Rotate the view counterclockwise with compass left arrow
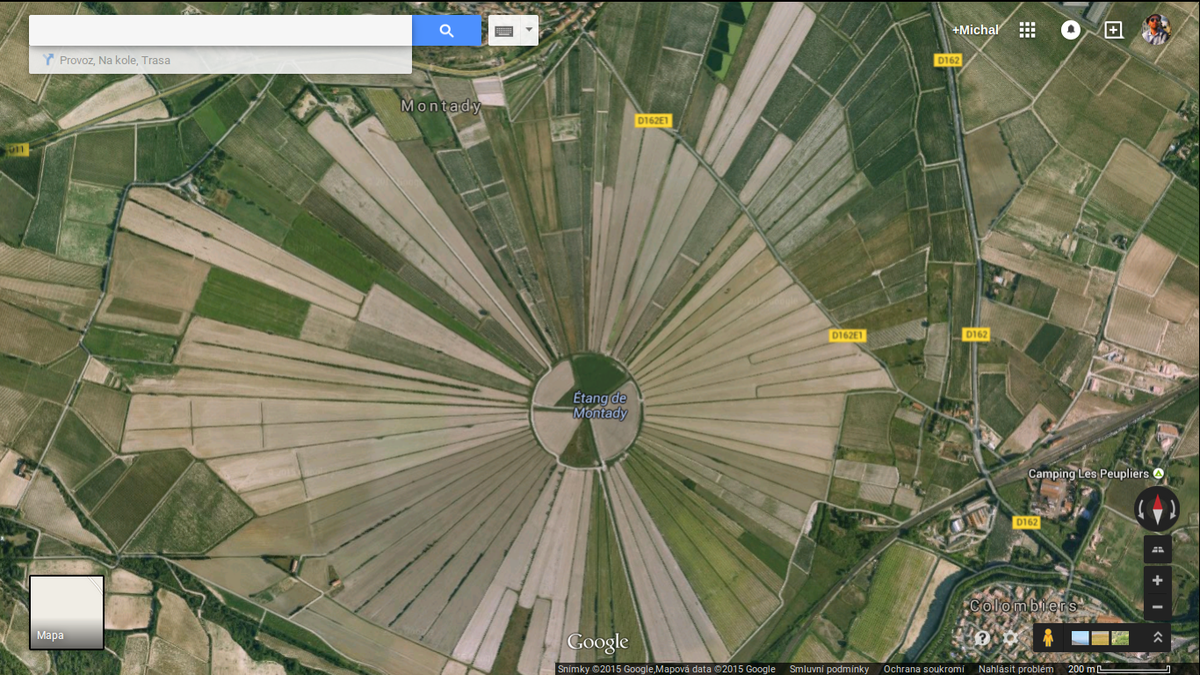The width and height of the screenshot is (1200, 675). coord(1141,509)
